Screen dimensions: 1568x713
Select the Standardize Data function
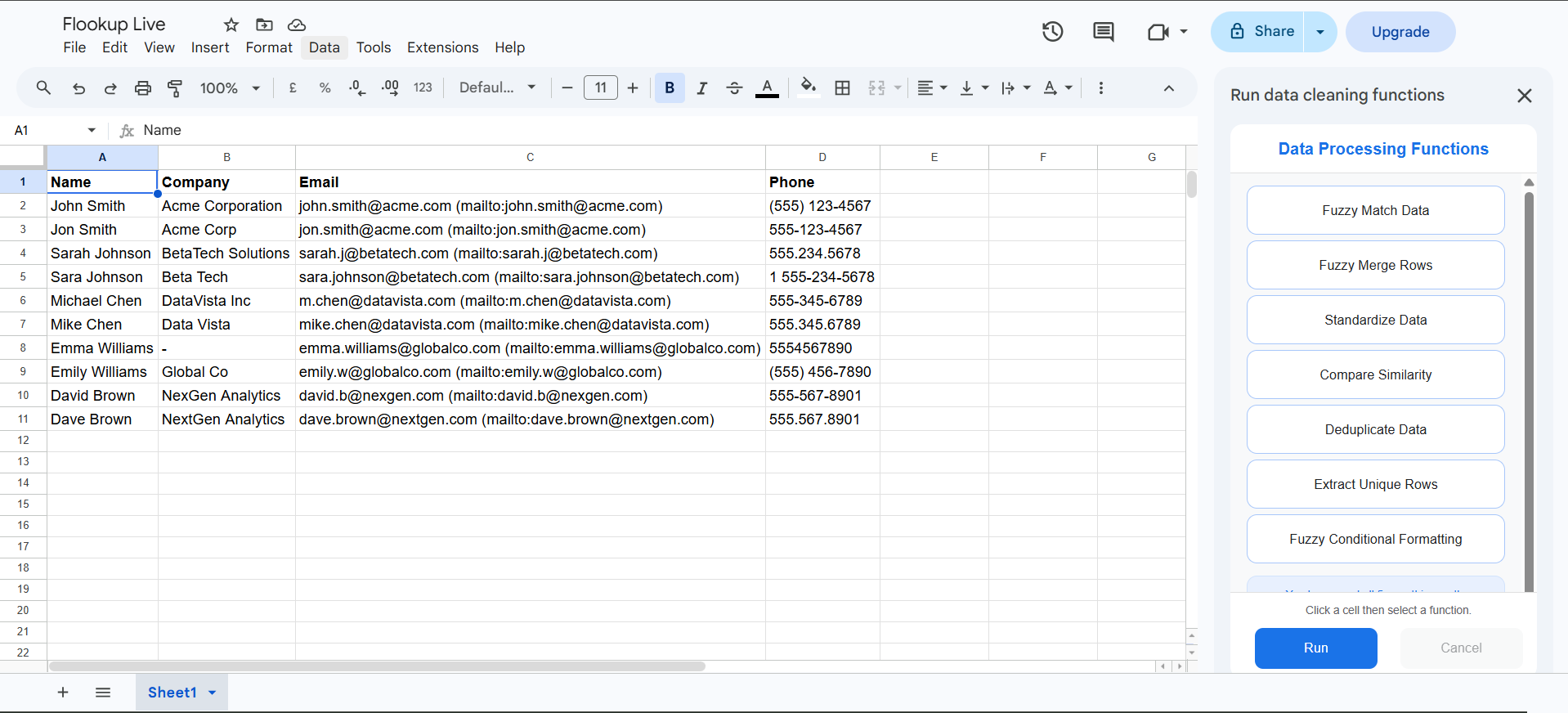point(1376,320)
